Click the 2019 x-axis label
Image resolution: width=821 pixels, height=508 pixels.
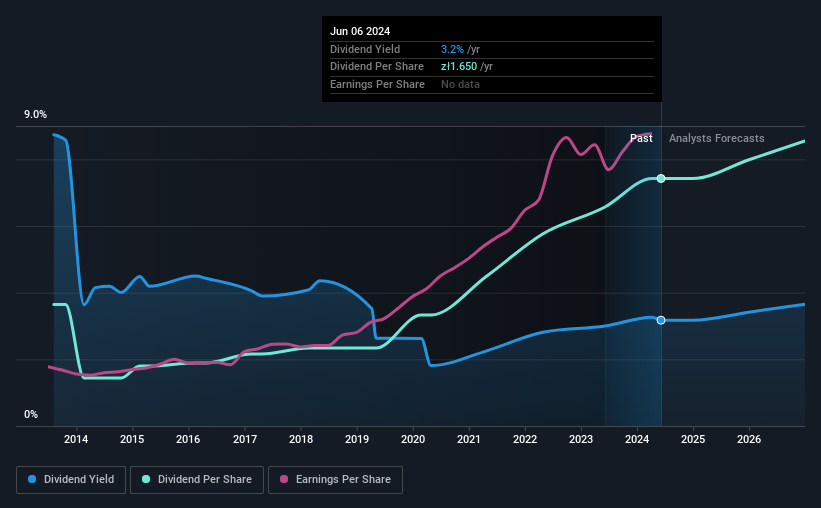[357, 439]
